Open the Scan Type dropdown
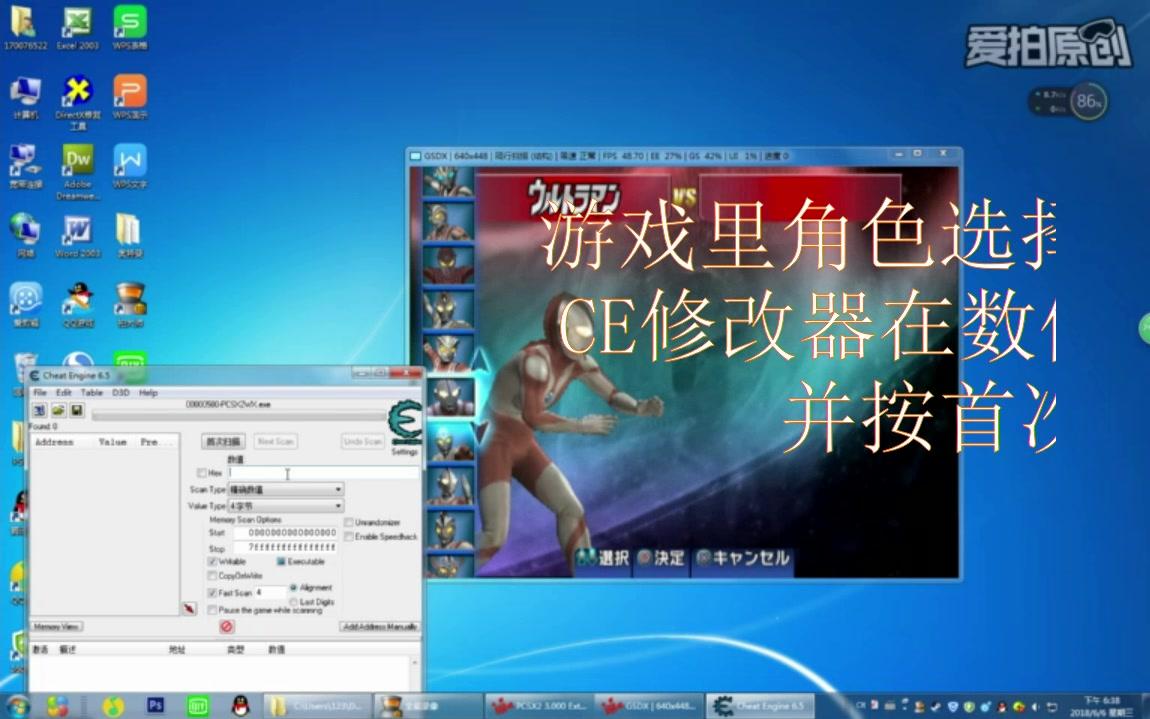This screenshot has height=719, width=1150. 285,489
